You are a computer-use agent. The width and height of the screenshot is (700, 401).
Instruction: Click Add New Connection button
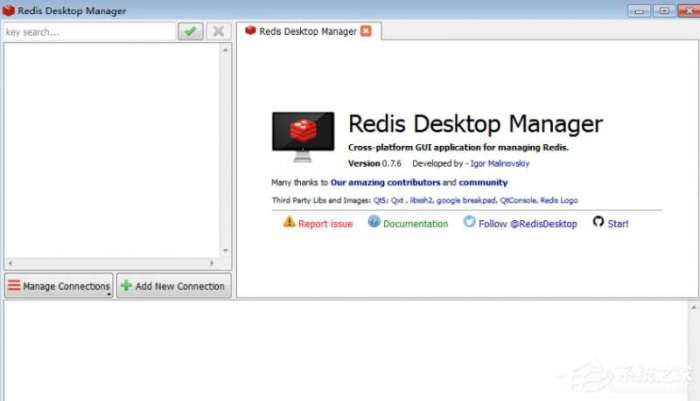point(174,286)
